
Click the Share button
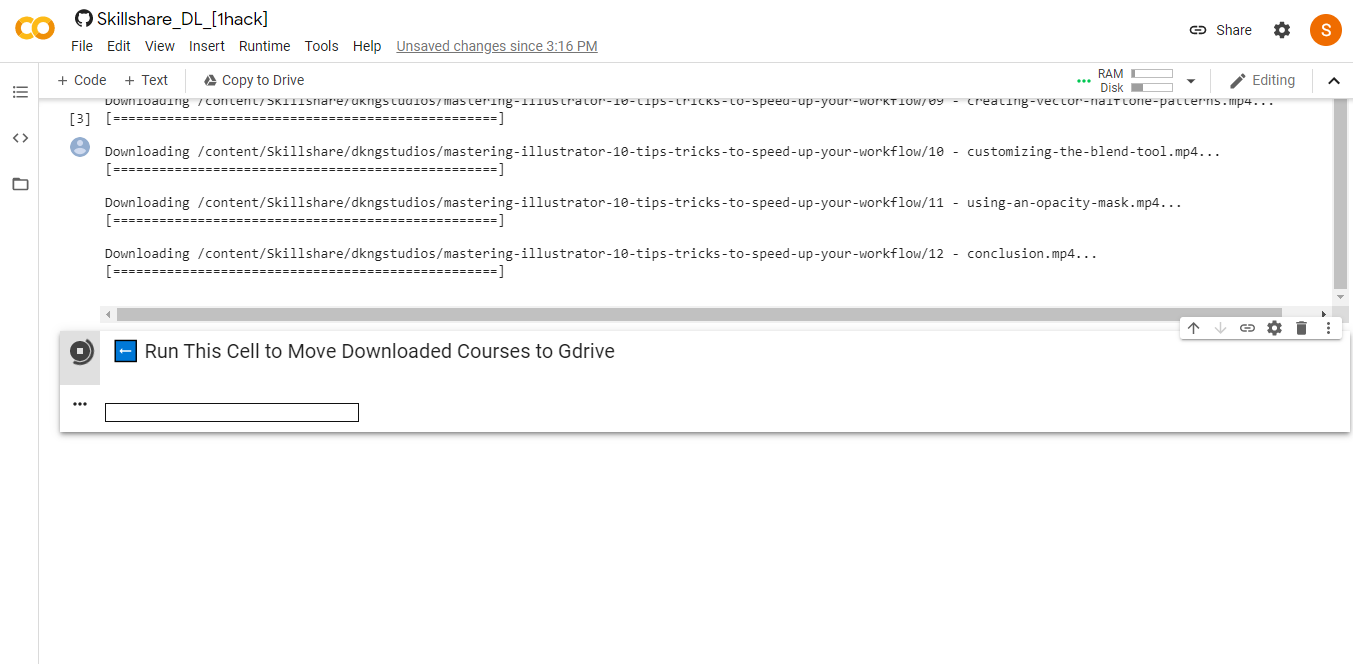click(1220, 30)
